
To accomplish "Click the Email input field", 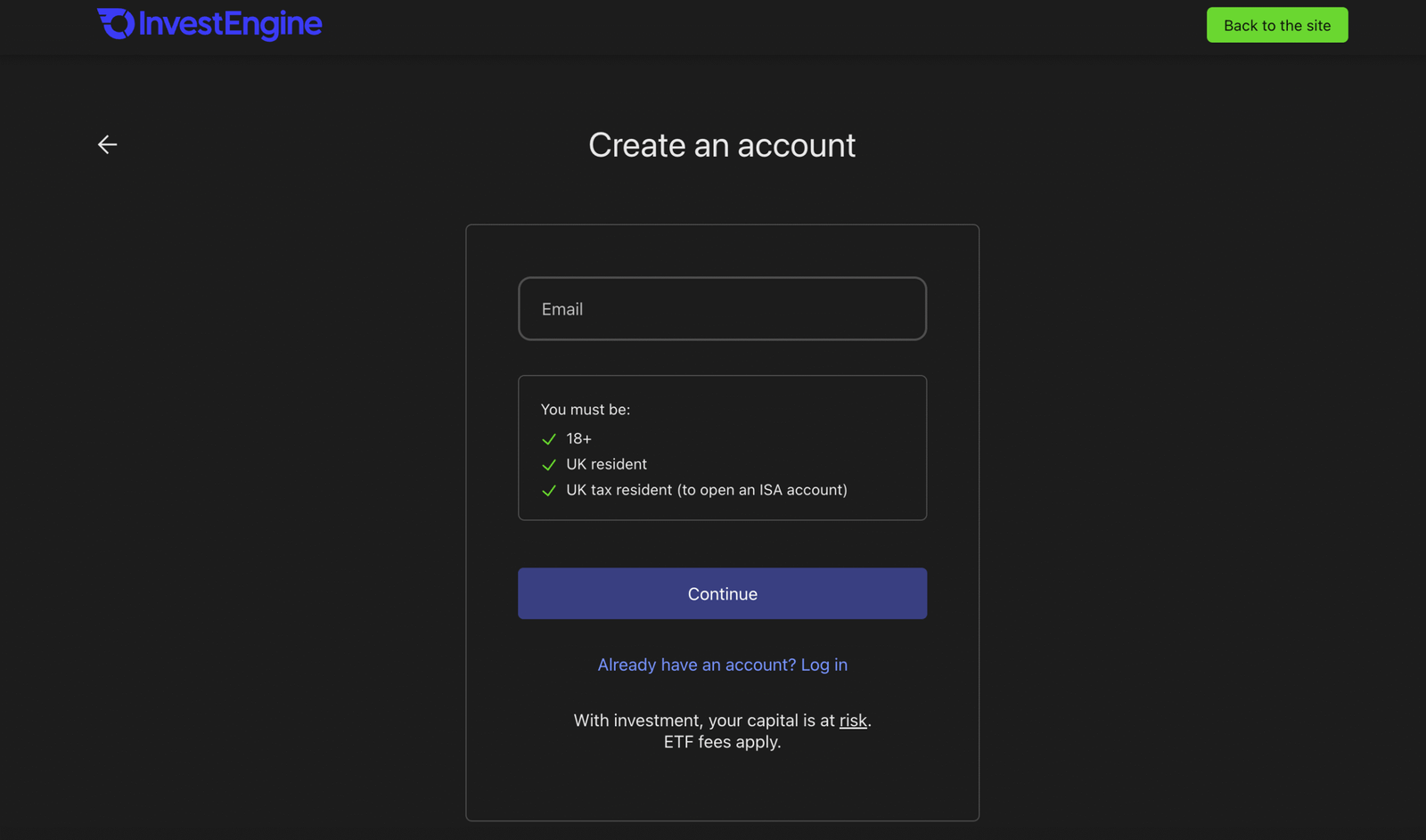I will pos(722,309).
